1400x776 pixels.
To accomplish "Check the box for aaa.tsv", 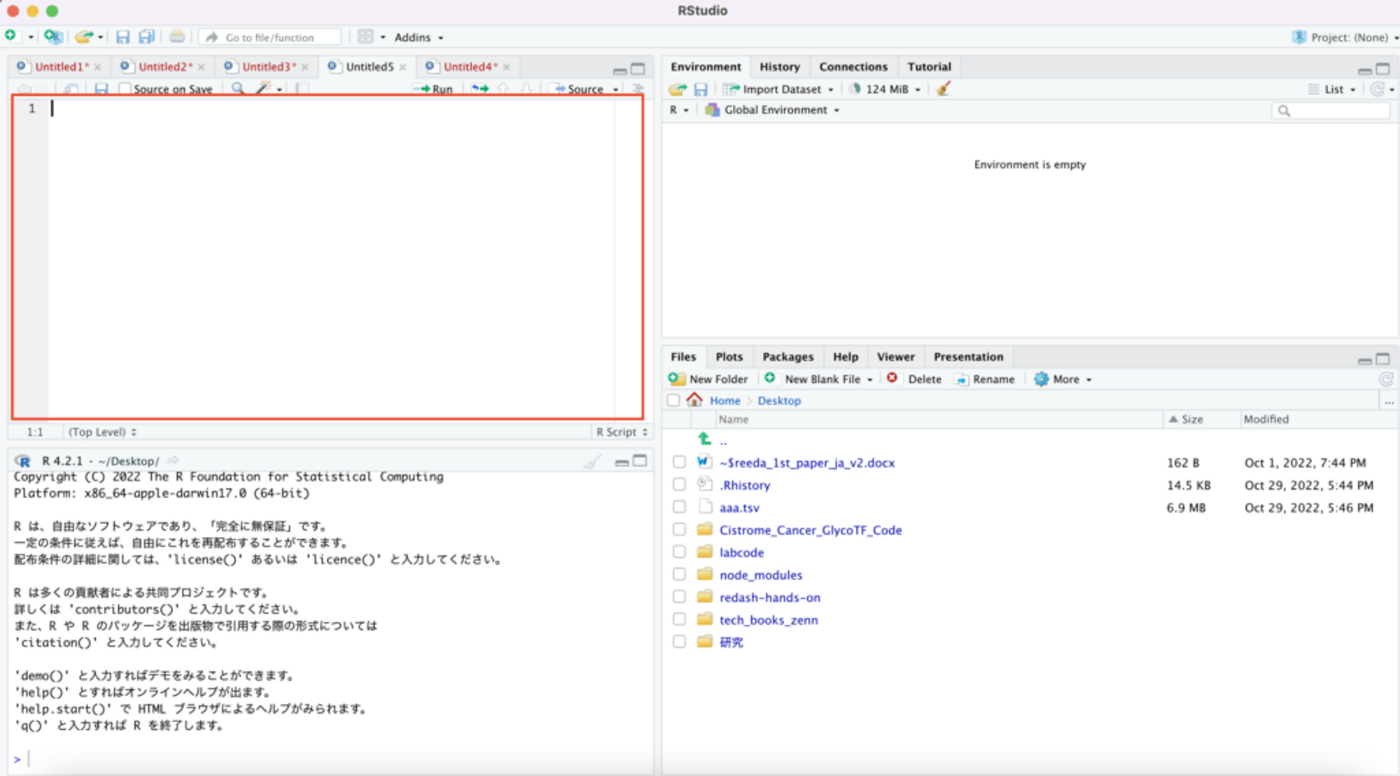I will pyautogui.click(x=679, y=507).
